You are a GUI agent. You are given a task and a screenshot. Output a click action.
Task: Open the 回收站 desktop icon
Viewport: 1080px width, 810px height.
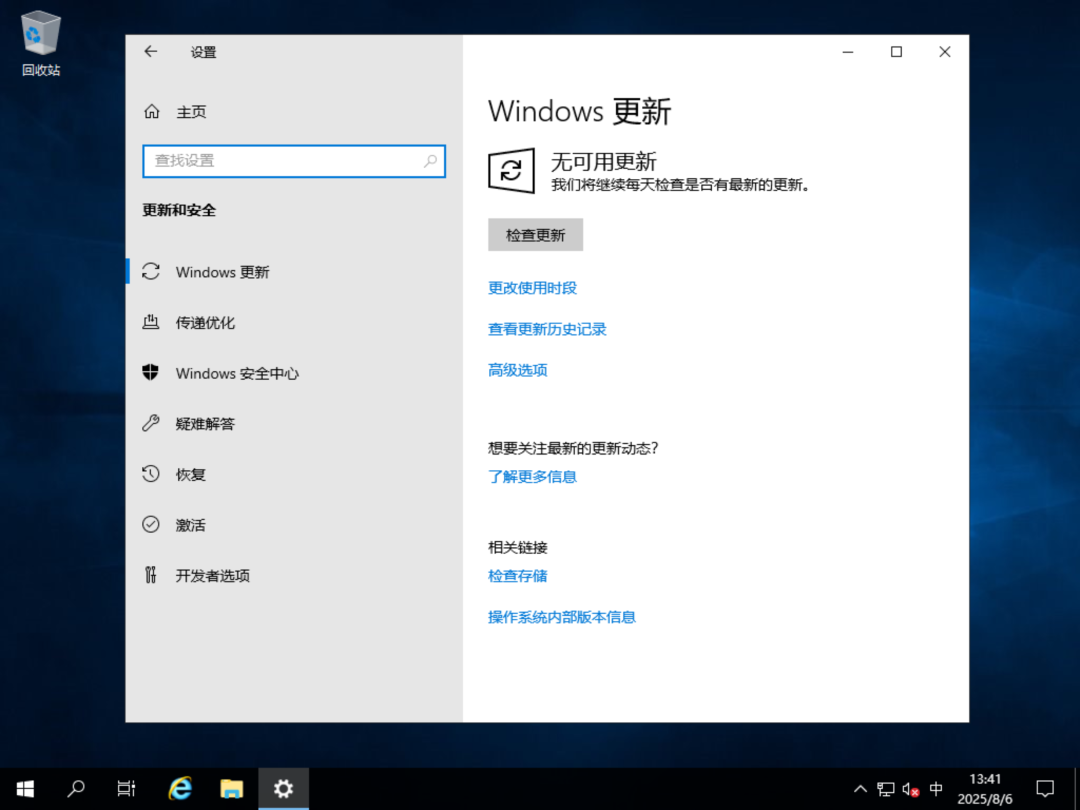41,44
